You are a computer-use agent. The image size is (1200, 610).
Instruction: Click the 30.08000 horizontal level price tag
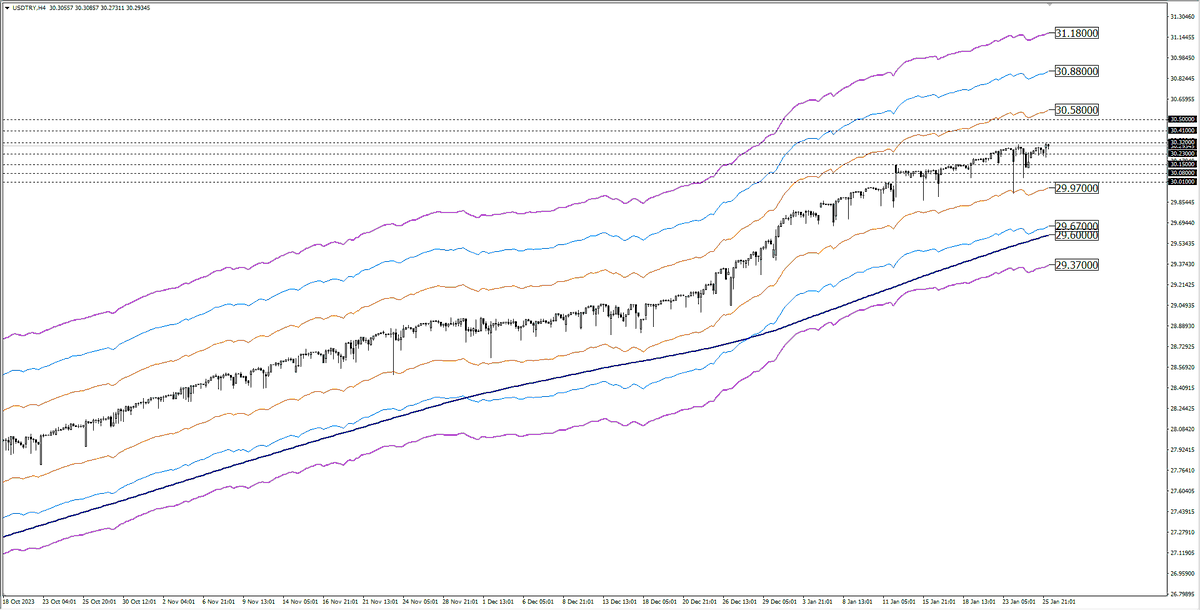[x=1183, y=173]
